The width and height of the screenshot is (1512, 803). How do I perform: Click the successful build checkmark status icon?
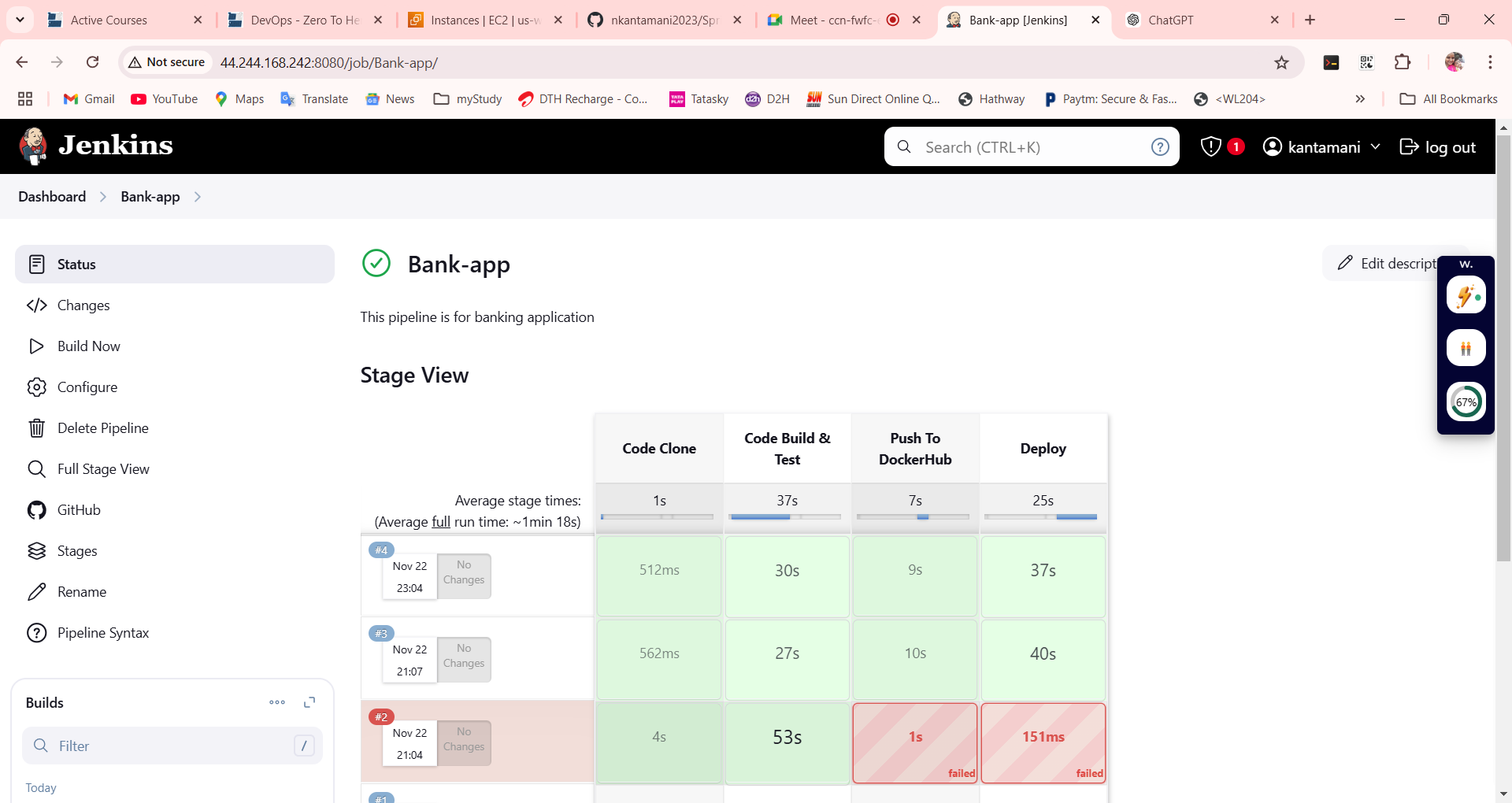pyautogui.click(x=376, y=264)
